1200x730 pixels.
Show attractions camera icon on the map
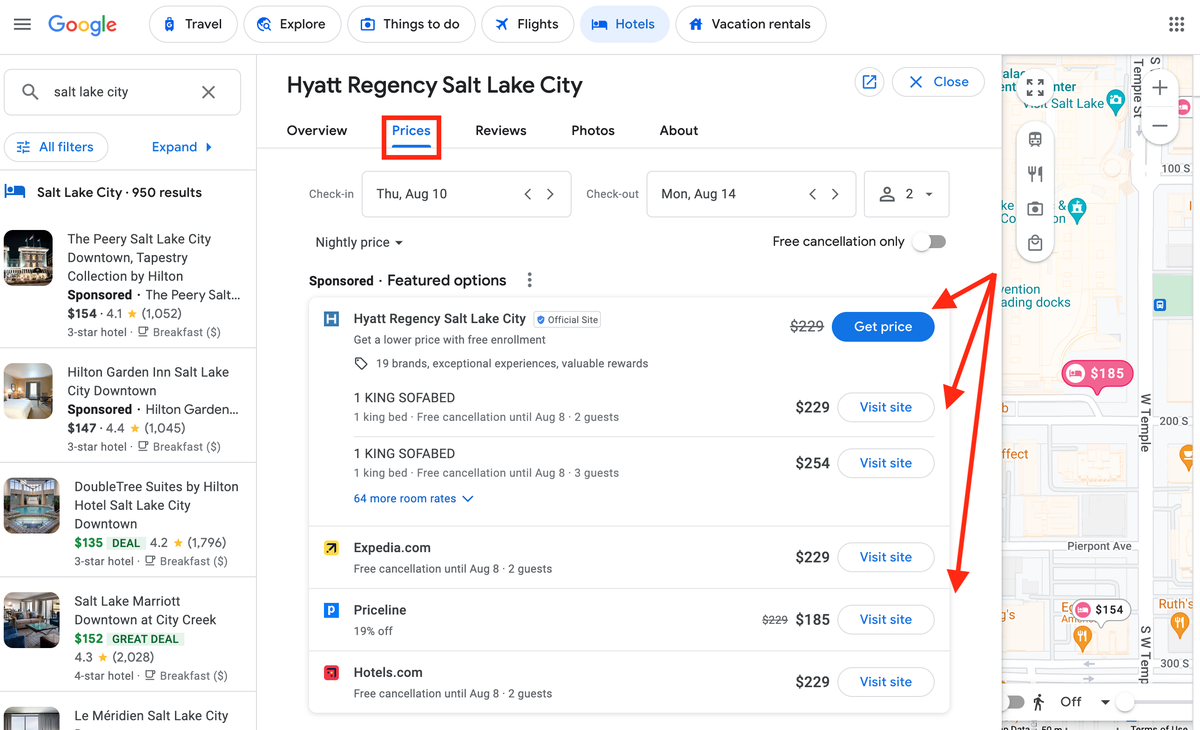pyautogui.click(x=1035, y=208)
